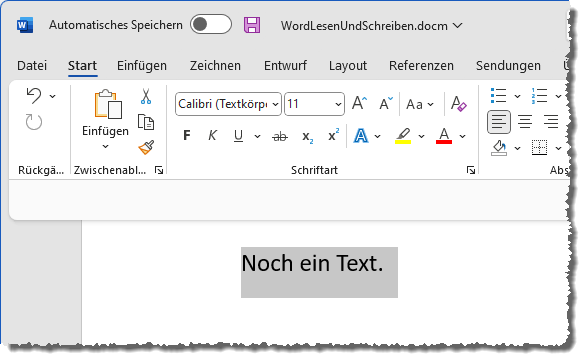Expand highlight color dropdown arrow
The image size is (587, 362).
[x=422, y=136]
